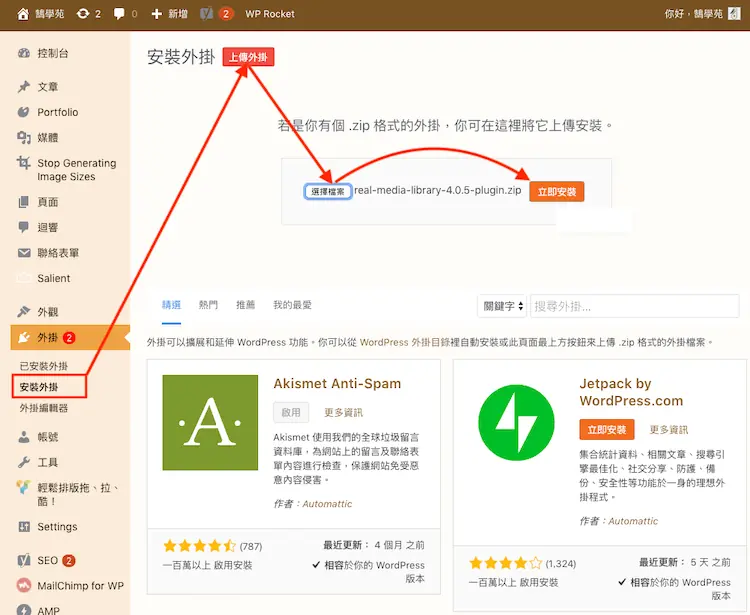Click the wrench icon for Tools (工具)
Image resolution: width=750 pixels, height=615 pixels.
pos(23,462)
